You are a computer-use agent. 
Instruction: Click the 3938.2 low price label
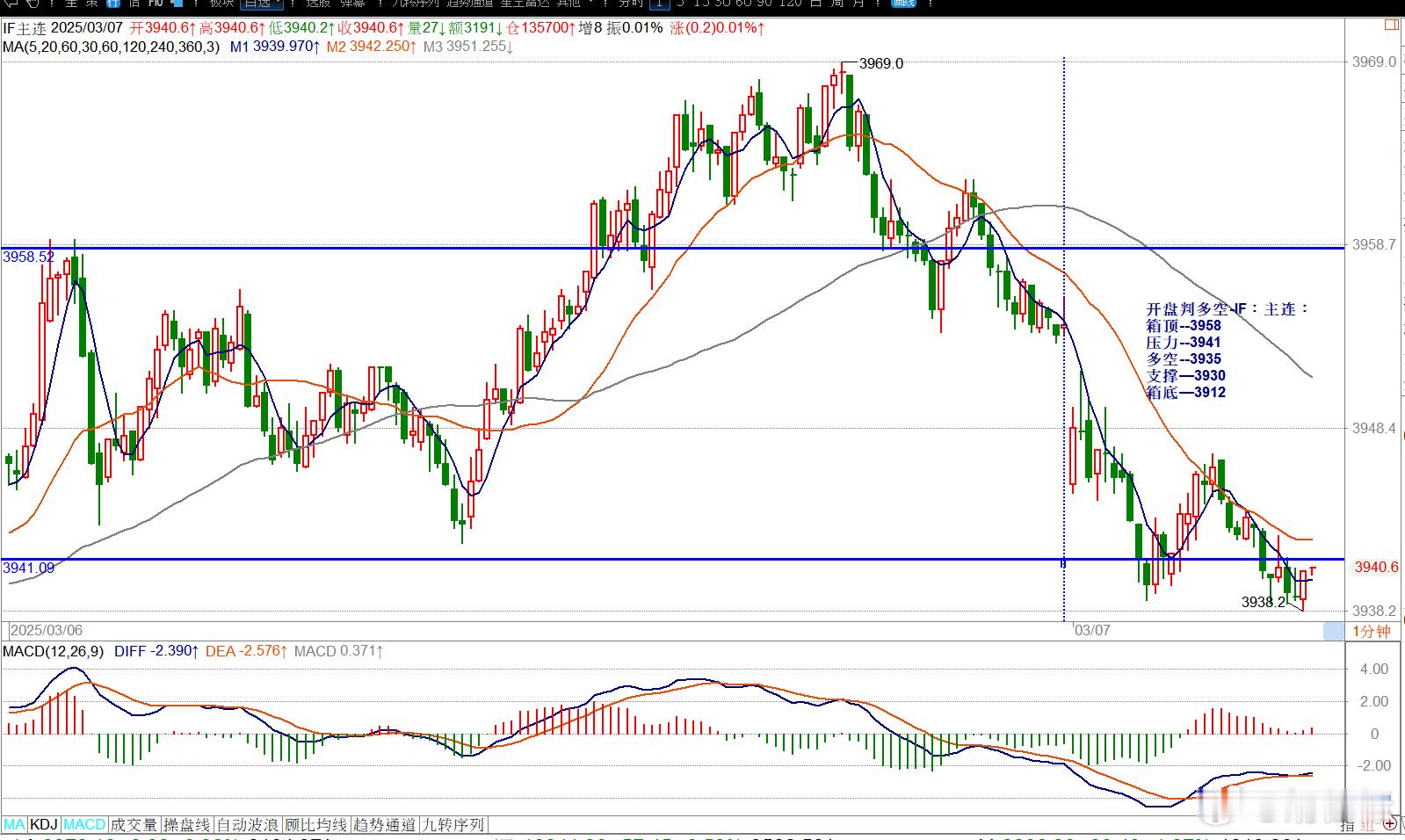[x=1264, y=602]
